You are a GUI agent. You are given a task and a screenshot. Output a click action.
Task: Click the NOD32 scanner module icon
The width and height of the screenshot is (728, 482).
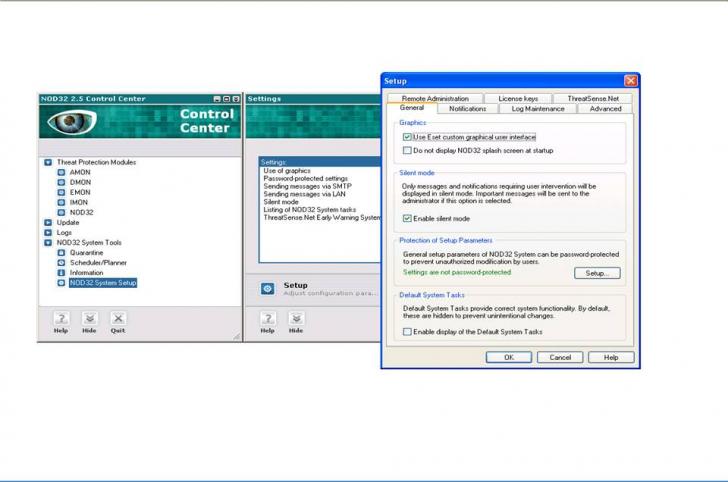tap(61, 213)
